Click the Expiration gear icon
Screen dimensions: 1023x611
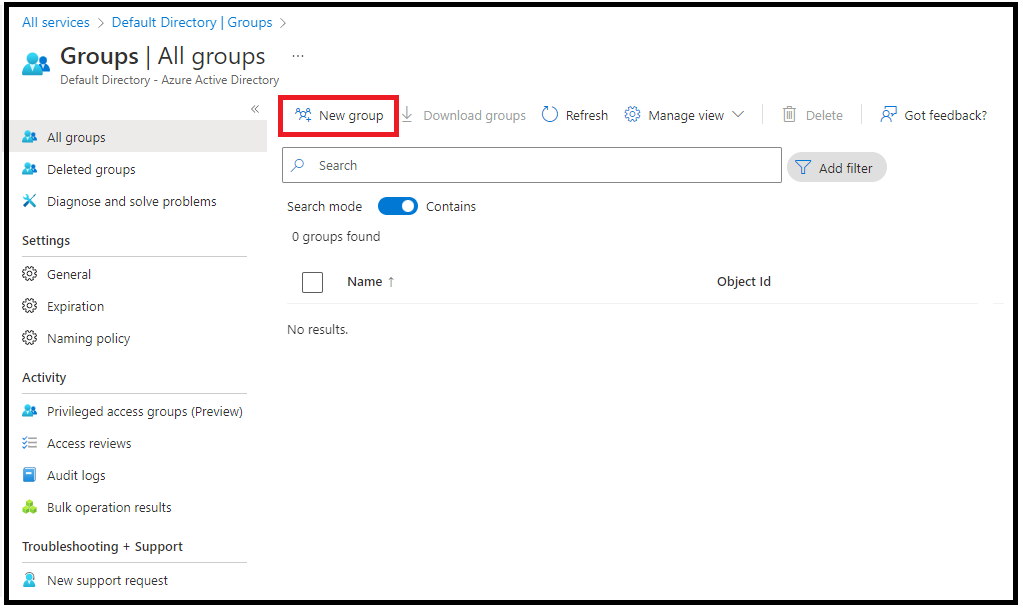click(29, 306)
